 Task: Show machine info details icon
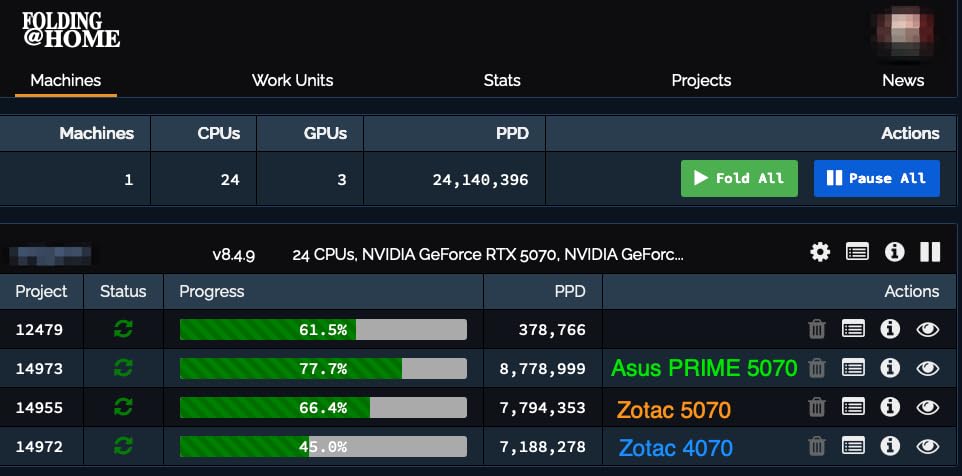[x=894, y=252]
